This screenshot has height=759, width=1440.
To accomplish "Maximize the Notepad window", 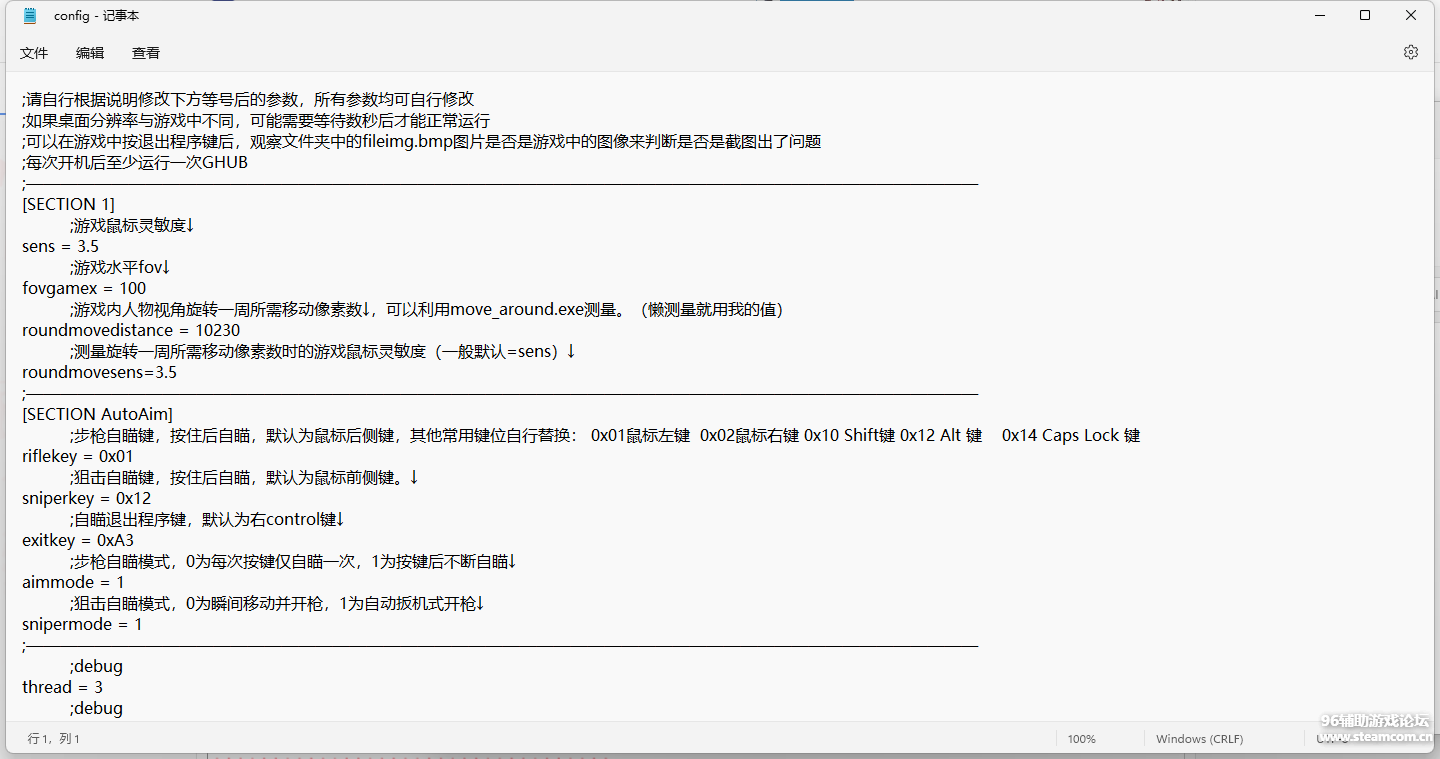I will pos(1365,16).
